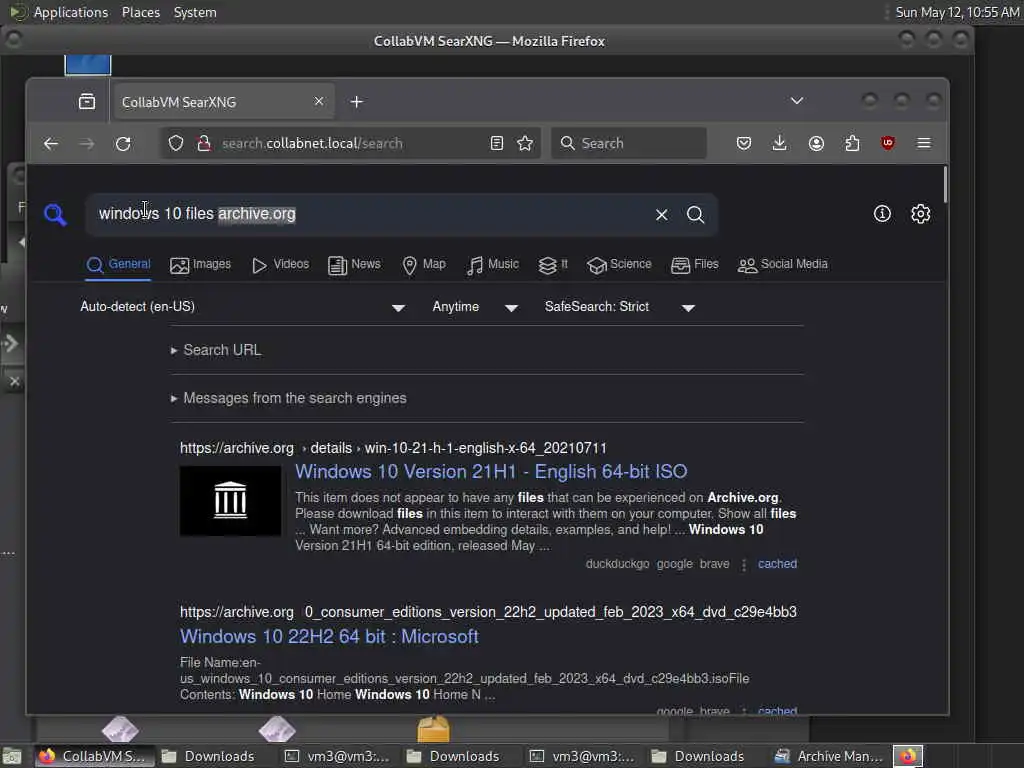This screenshot has width=1024, height=768.
Task: Open the Firefox account icon
Action: (816, 143)
